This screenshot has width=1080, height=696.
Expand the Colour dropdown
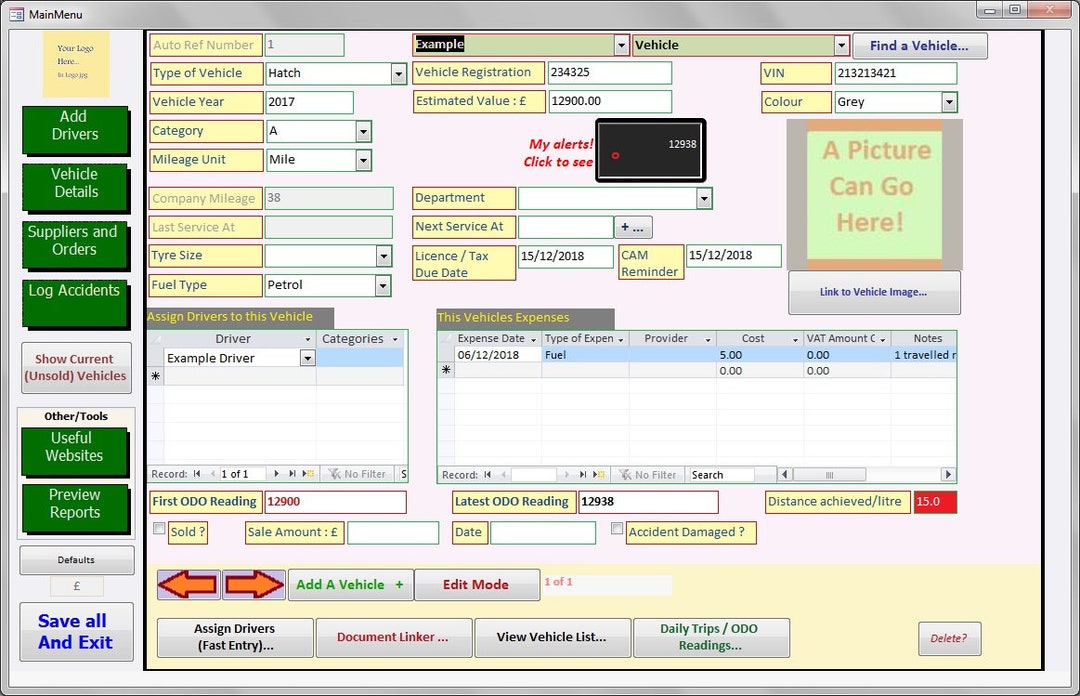pyautogui.click(x=949, y=101)
